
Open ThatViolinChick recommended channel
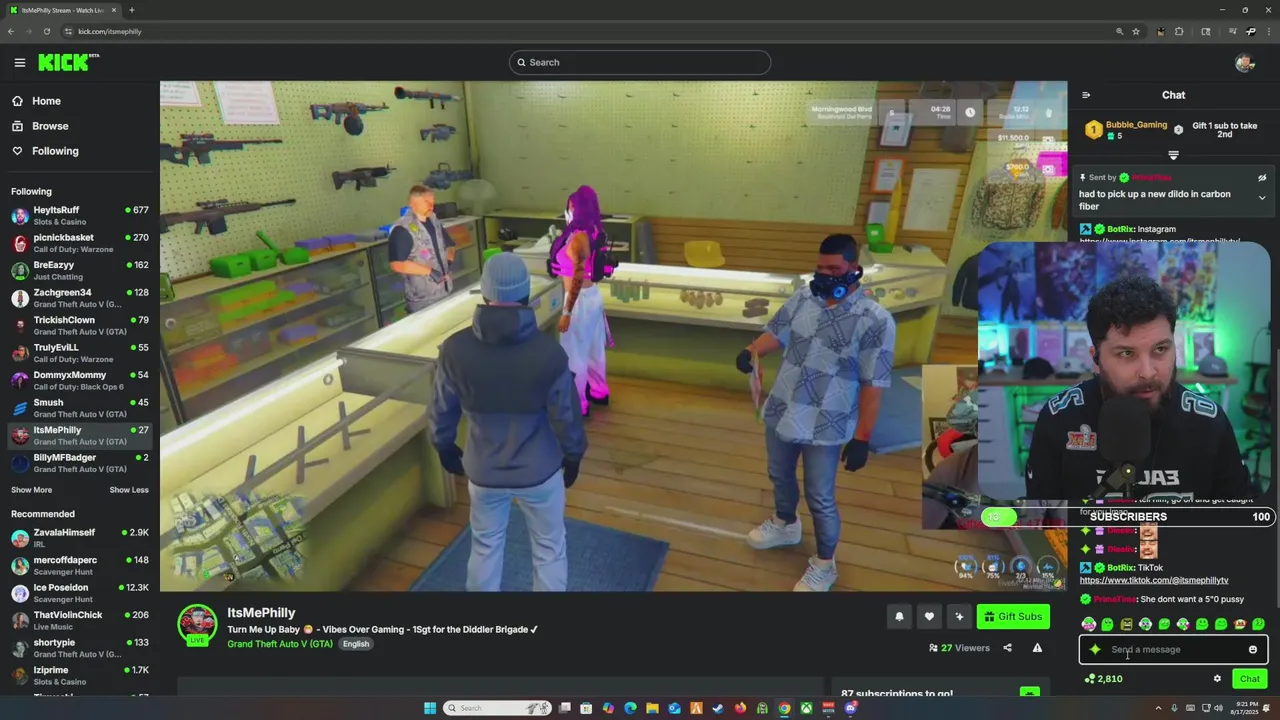pyautogui.click(x=80, y=620)
